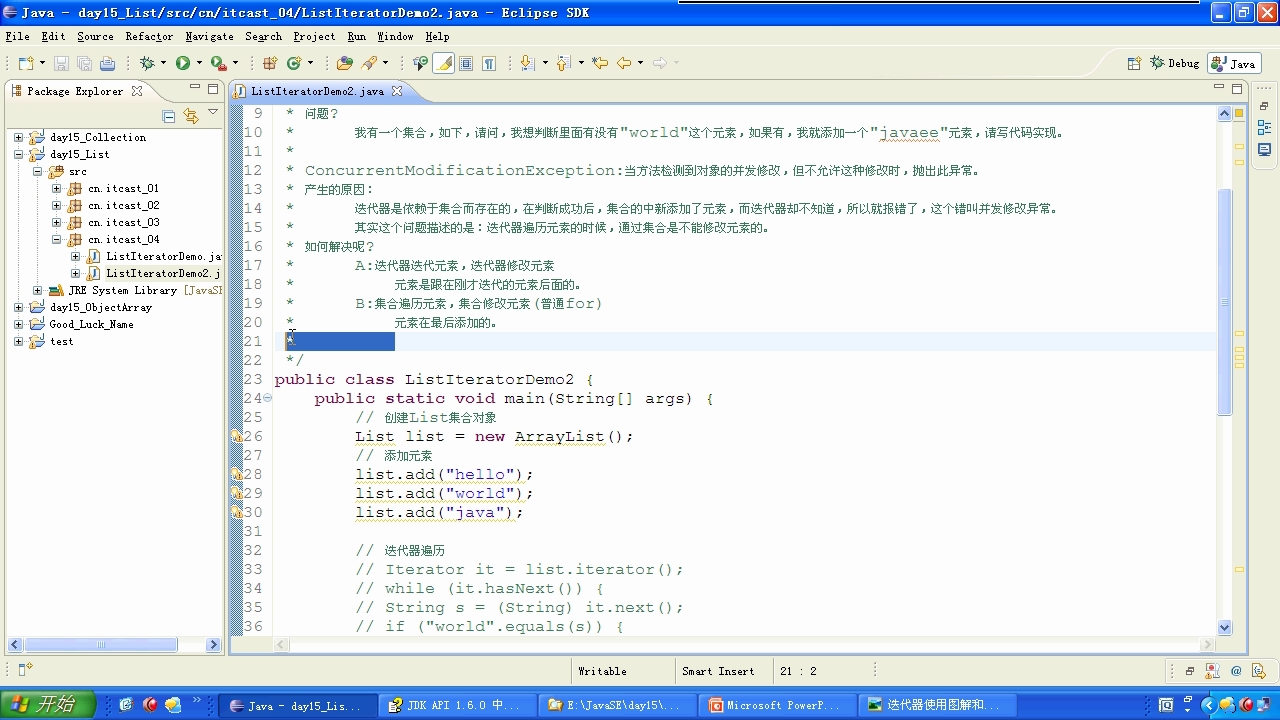The width and height of the screenshot is (1280, 720).
Task: Expand the cn.itcast_01 package
Action: [x=56, y=188]
